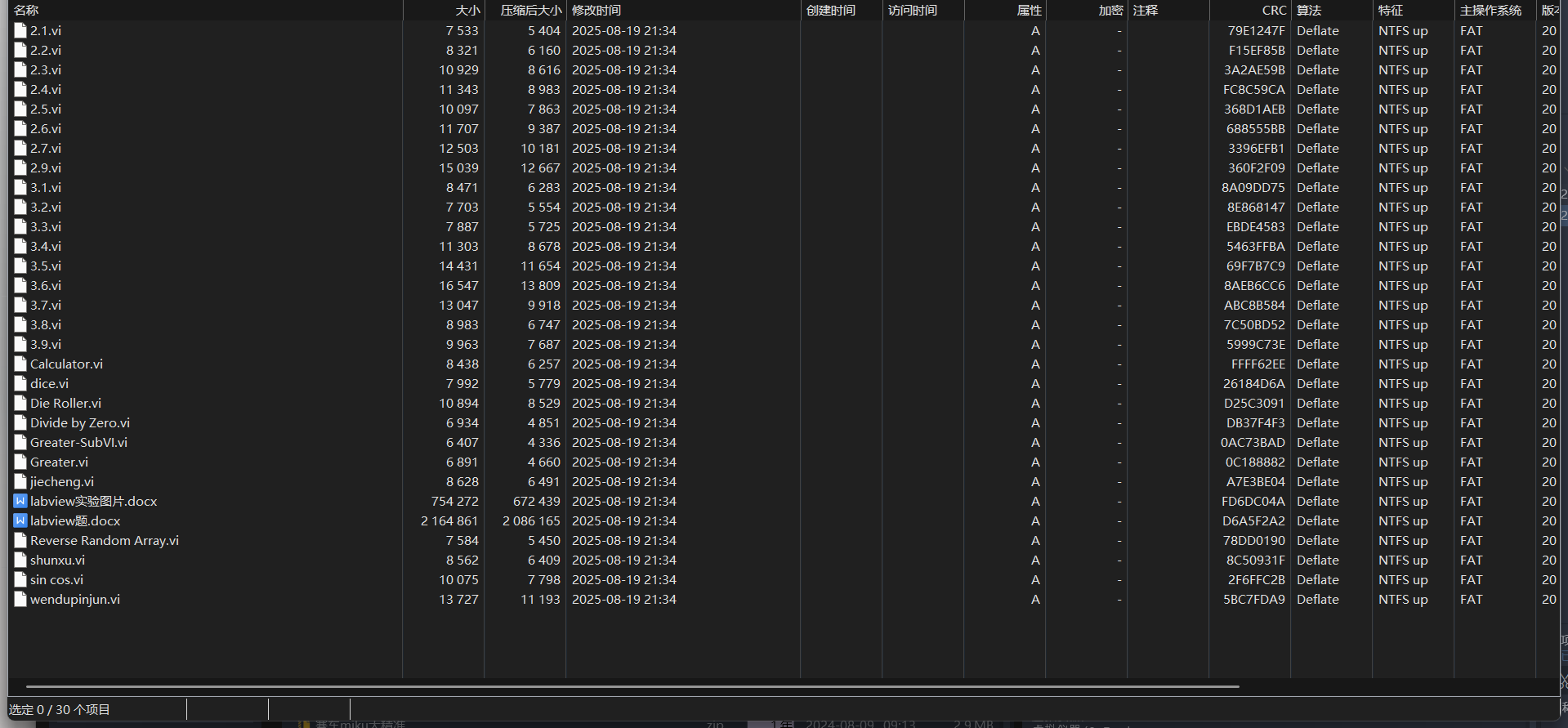
Task: Select the Reverse Random Array.vi entry
Action: point(105,540)
